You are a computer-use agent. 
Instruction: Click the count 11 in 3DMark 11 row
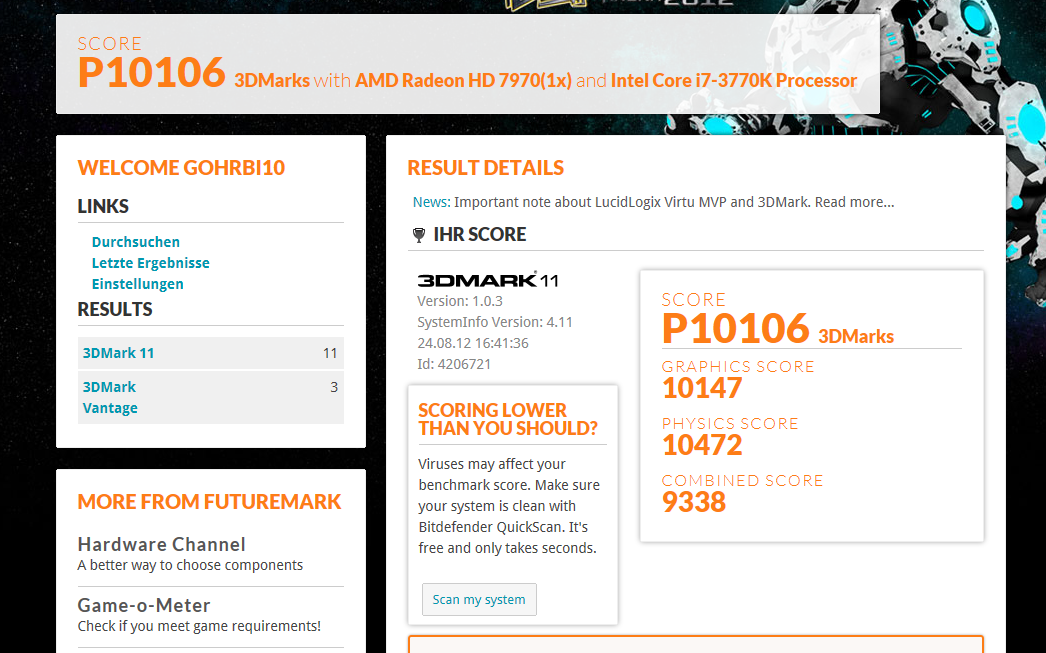pos(330,353)
